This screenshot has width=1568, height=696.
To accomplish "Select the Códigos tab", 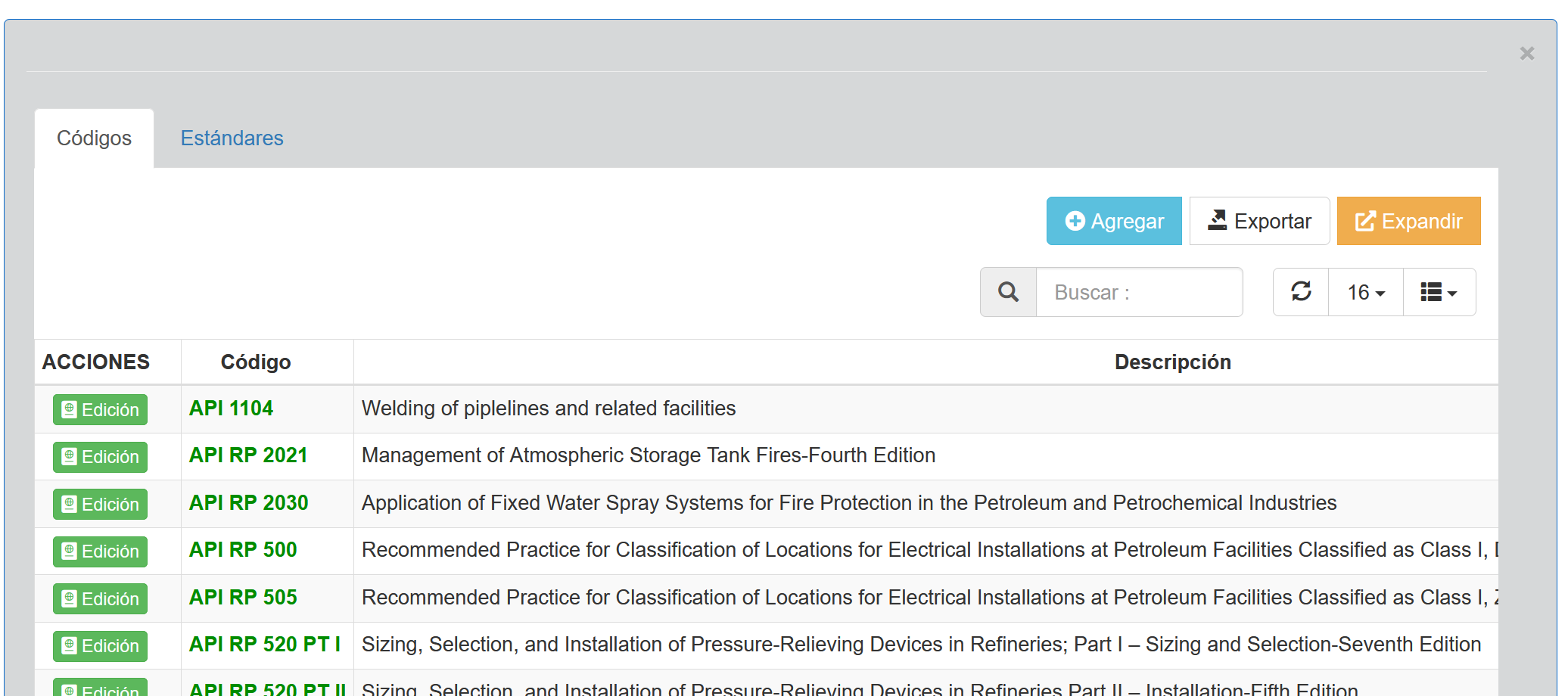I will point(94,138).
